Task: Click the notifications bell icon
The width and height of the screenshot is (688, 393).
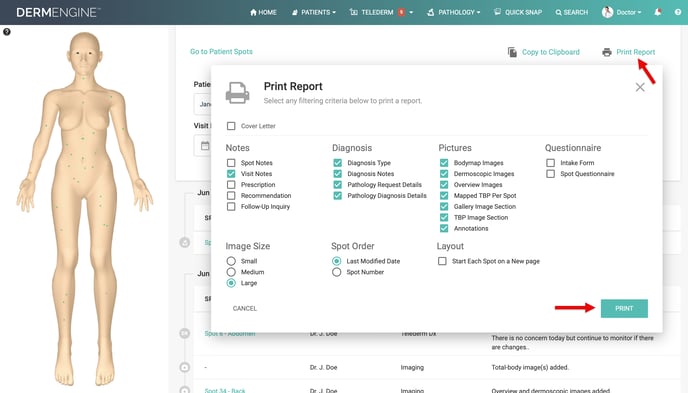Action: pos(657,12)
